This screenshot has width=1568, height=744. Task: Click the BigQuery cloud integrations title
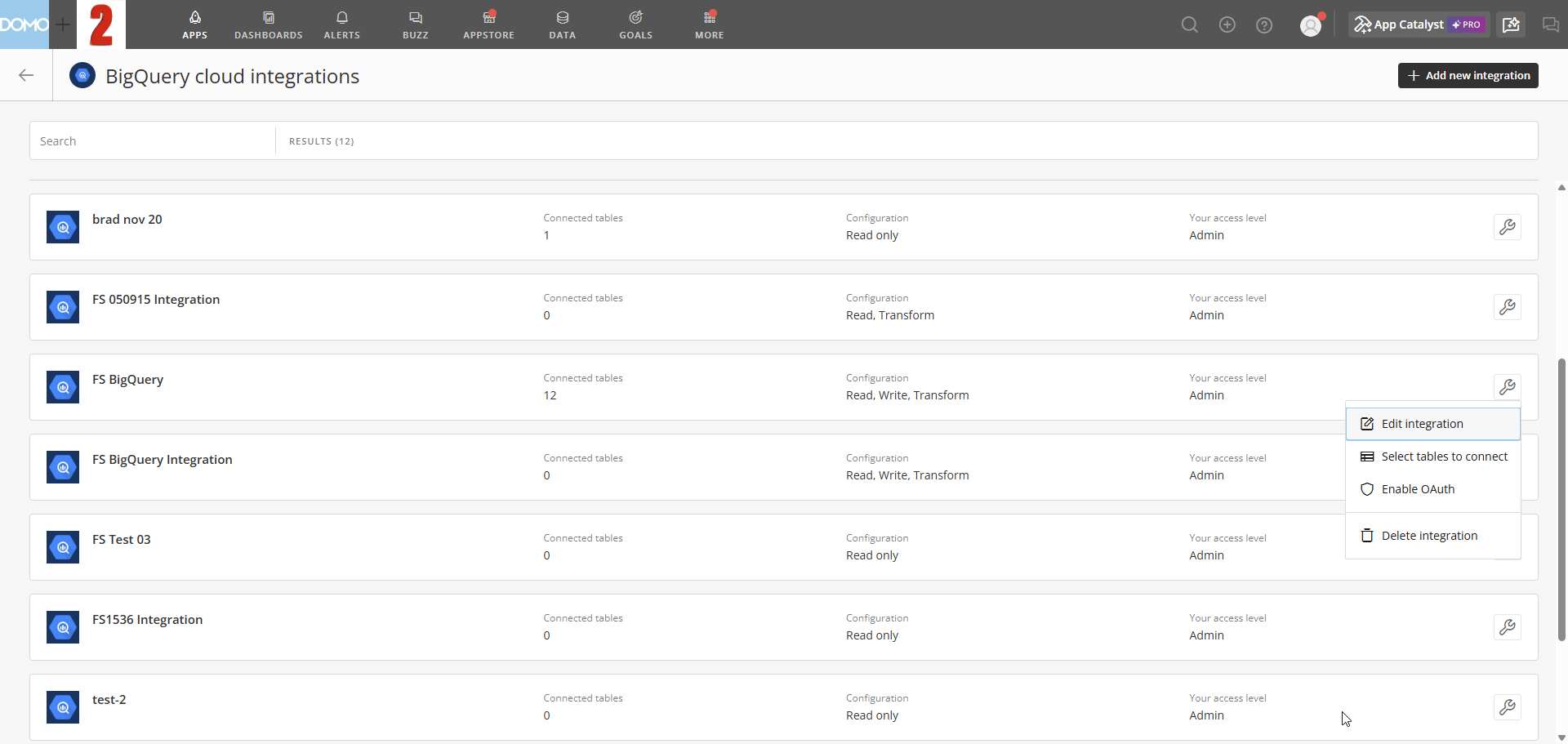coord(232,76)
